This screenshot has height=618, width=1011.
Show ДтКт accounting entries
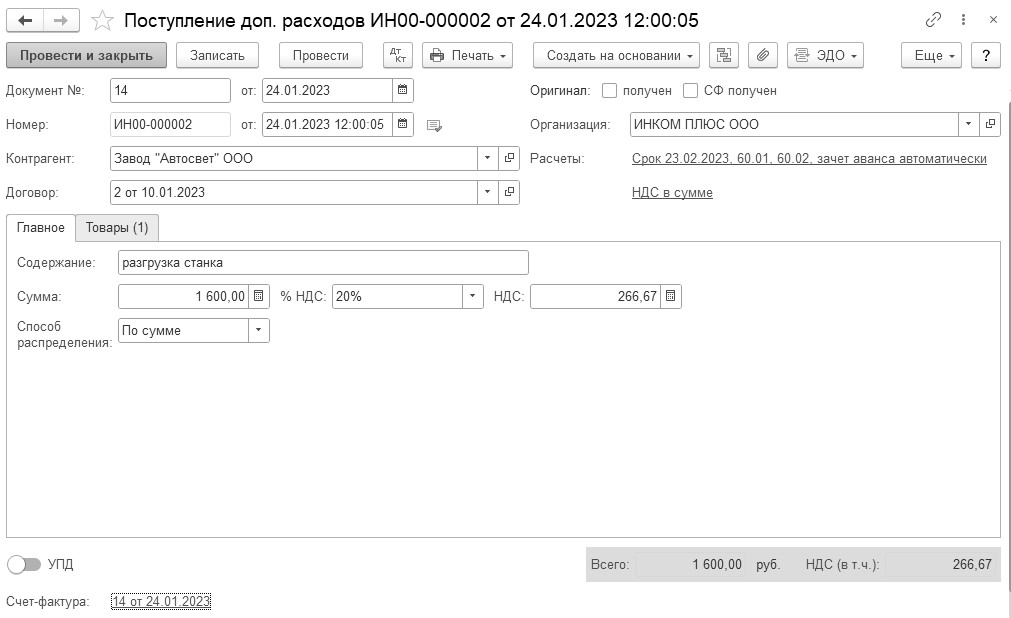tap(398, 55)
